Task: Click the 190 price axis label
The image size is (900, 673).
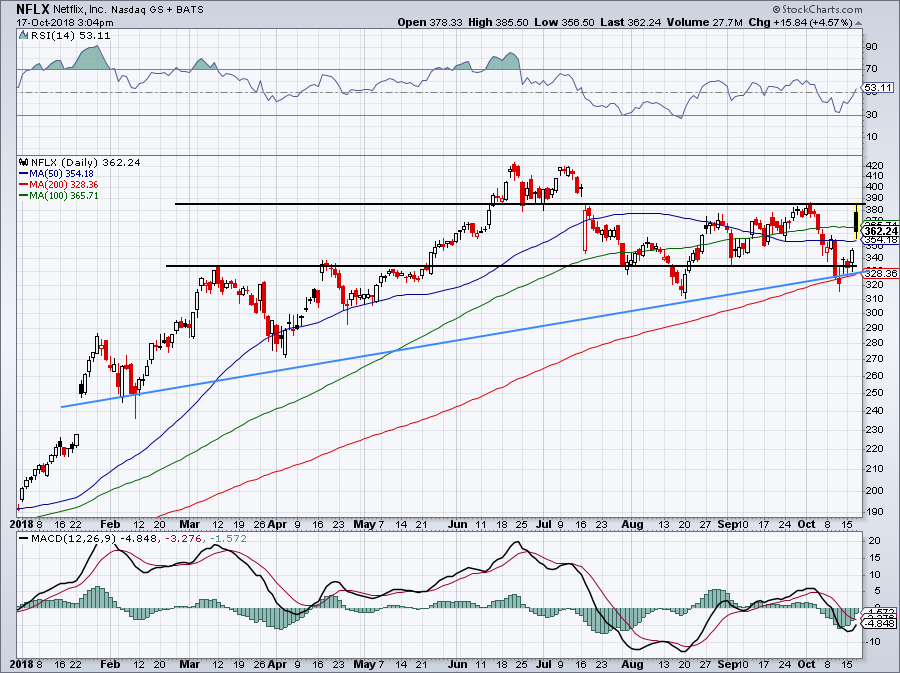Action: coord(875,512)
